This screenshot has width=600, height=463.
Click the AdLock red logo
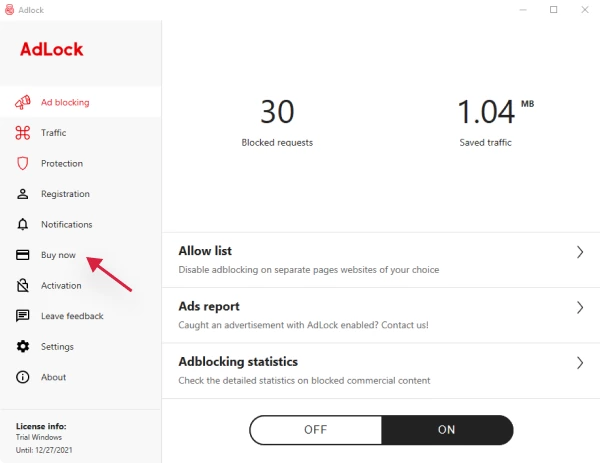tap(52, 49)
